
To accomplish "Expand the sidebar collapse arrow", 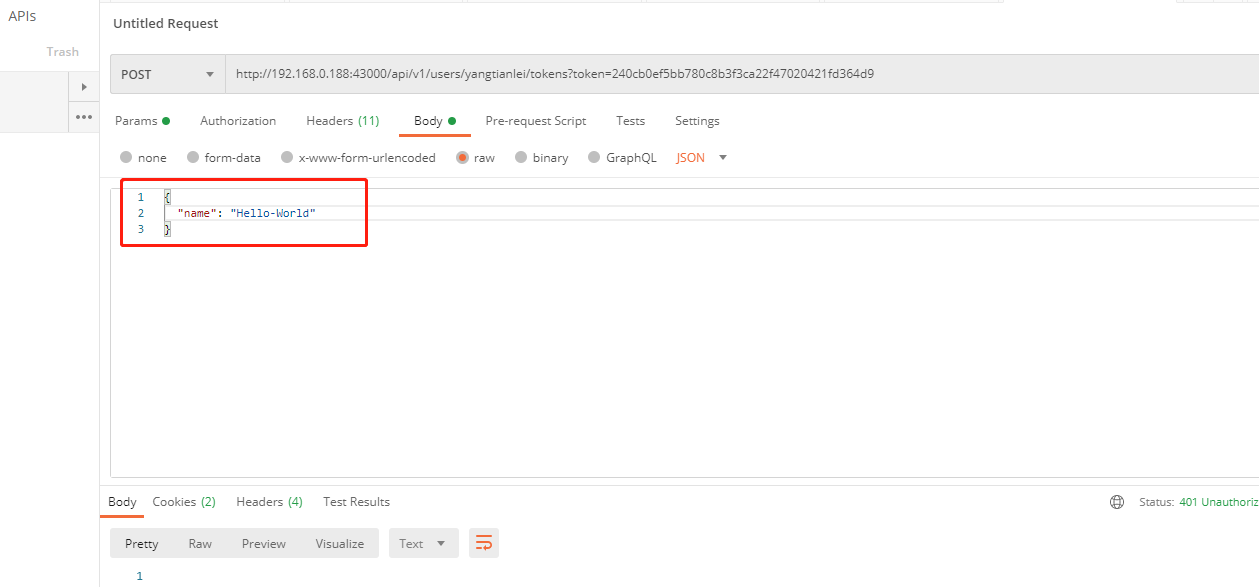I will [x=84, y=87].
